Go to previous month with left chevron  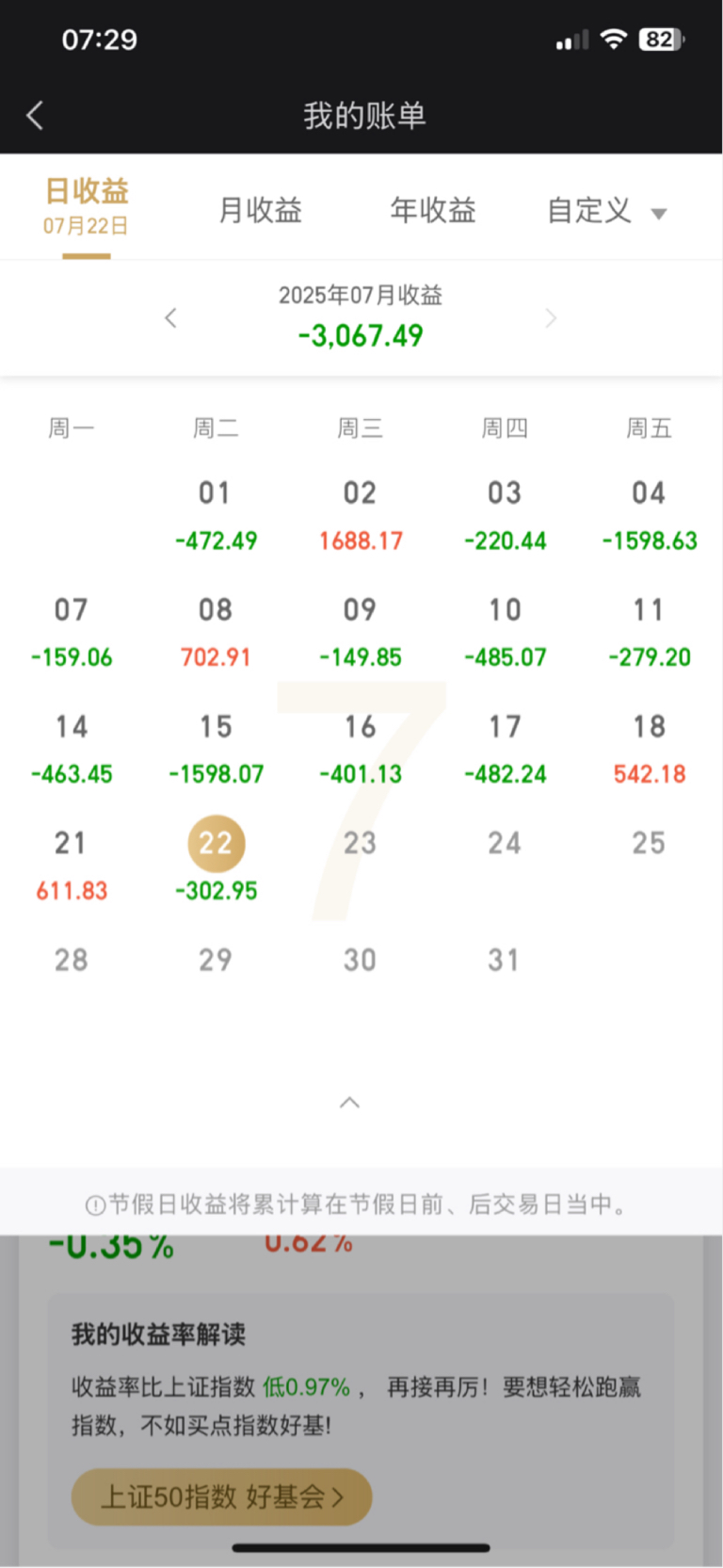point(170,318)
